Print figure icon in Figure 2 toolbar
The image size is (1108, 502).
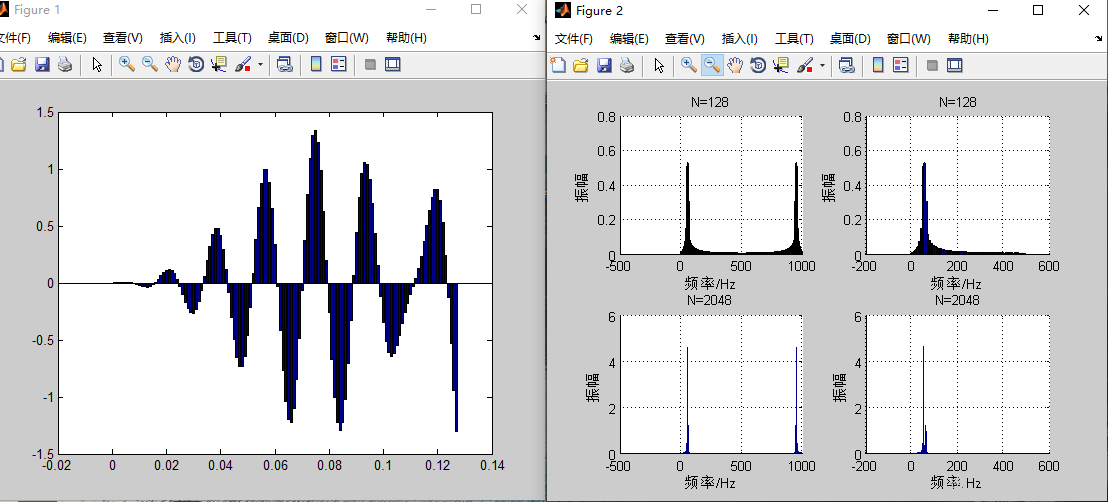627,66
